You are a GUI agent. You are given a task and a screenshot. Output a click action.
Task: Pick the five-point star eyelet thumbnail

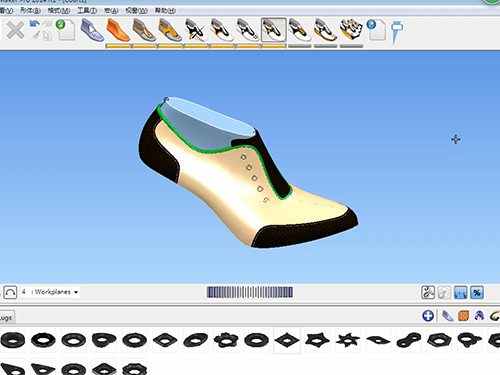point(317,340)
